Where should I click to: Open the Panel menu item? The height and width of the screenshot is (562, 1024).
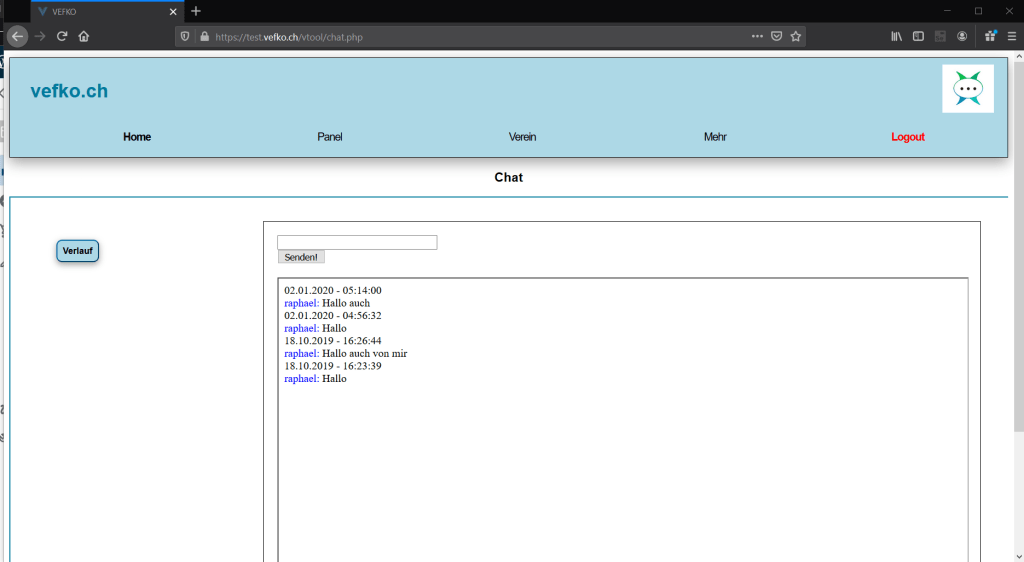coord(329,137)
